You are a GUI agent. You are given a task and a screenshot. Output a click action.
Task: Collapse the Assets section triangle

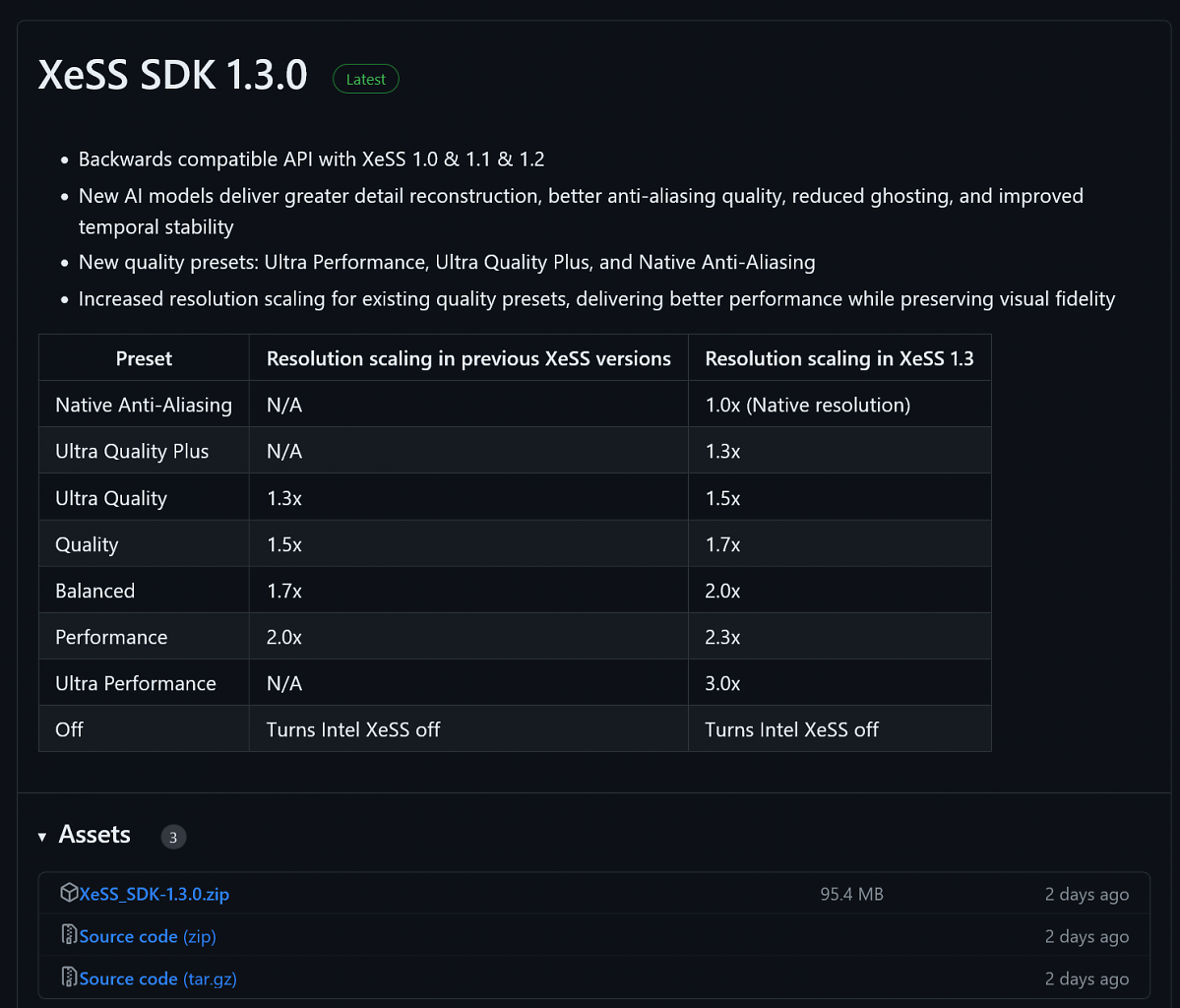tap(42, 837)
